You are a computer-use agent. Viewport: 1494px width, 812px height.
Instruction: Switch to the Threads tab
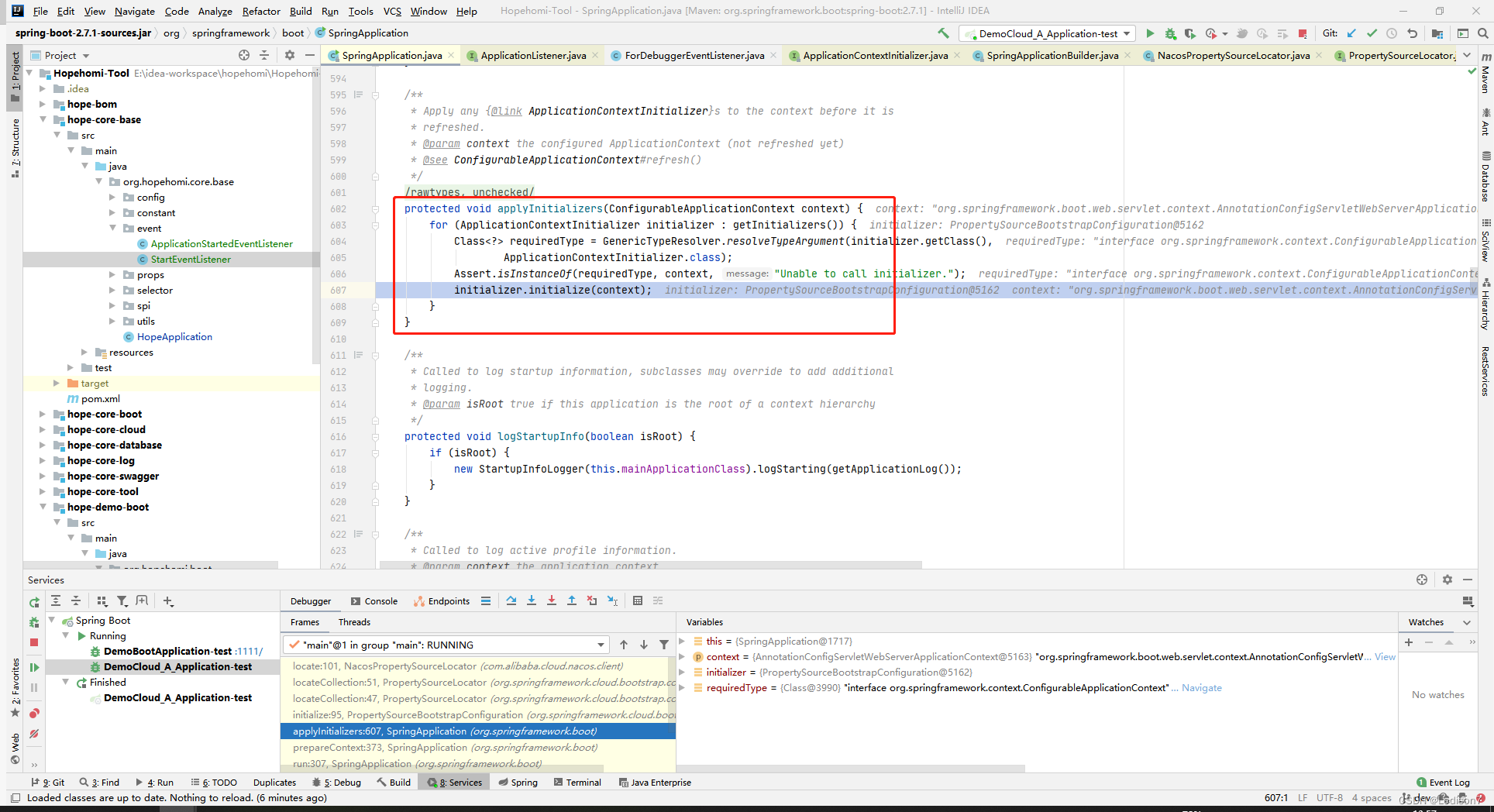354,621
